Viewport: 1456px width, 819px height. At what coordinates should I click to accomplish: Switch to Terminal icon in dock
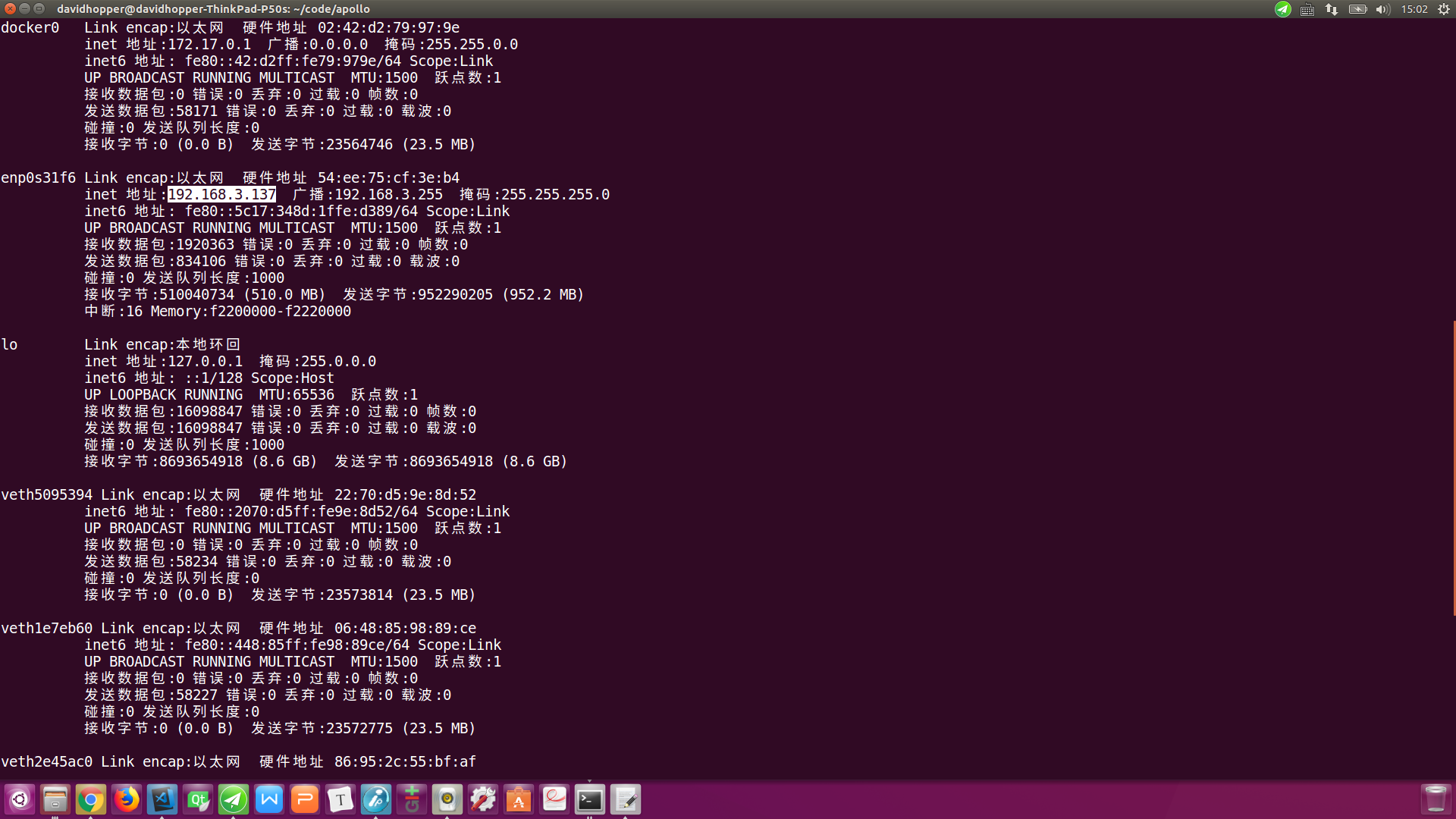tap(590, 799)
